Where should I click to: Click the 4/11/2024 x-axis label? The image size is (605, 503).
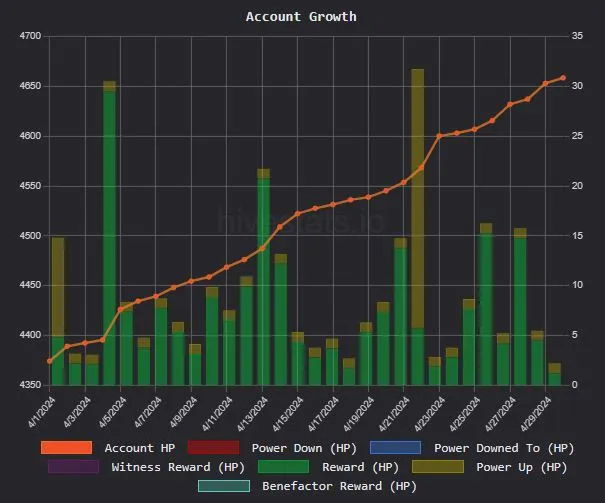217,414
